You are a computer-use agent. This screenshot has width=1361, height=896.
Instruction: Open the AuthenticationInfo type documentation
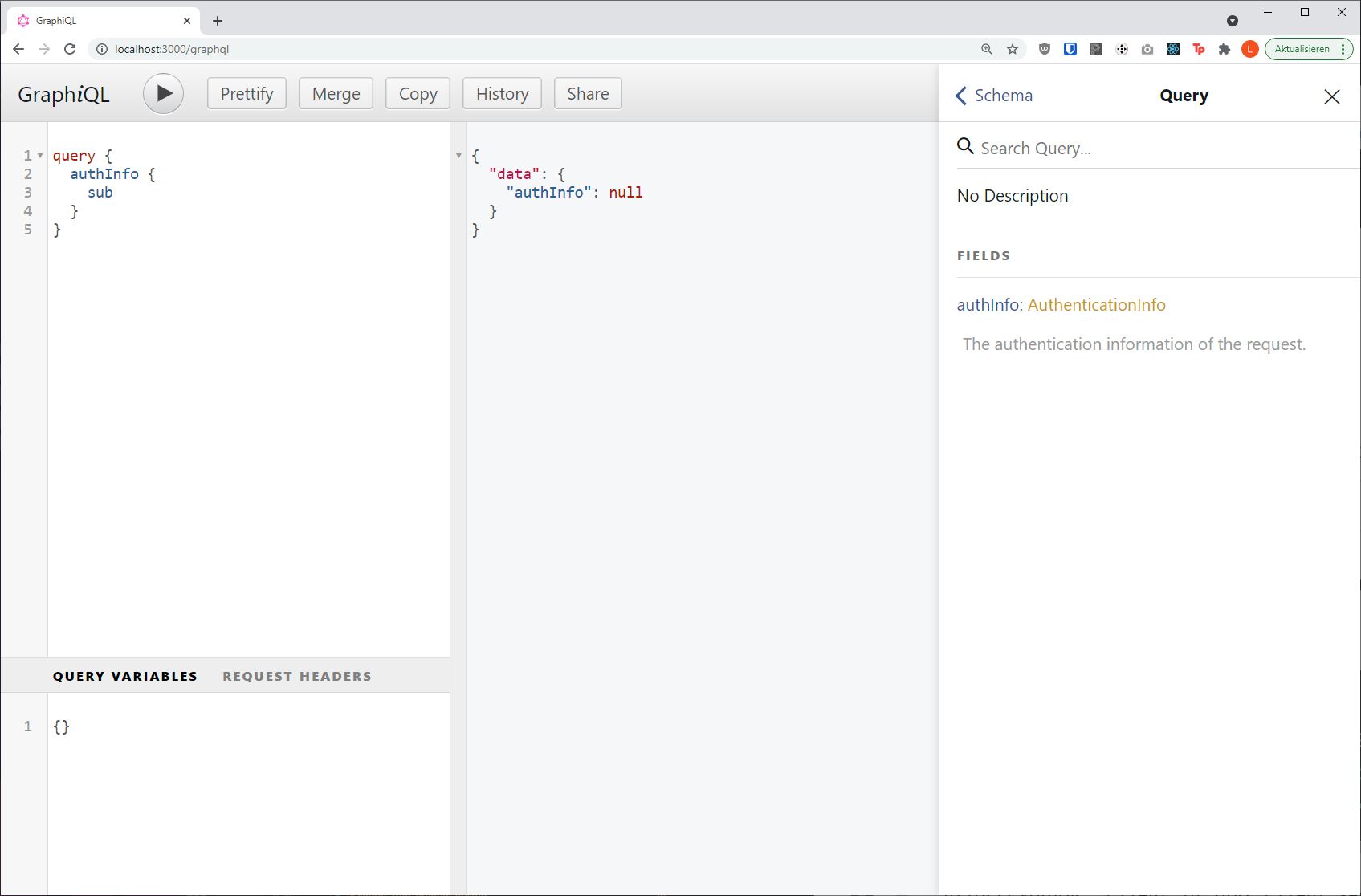[1095, 304]
